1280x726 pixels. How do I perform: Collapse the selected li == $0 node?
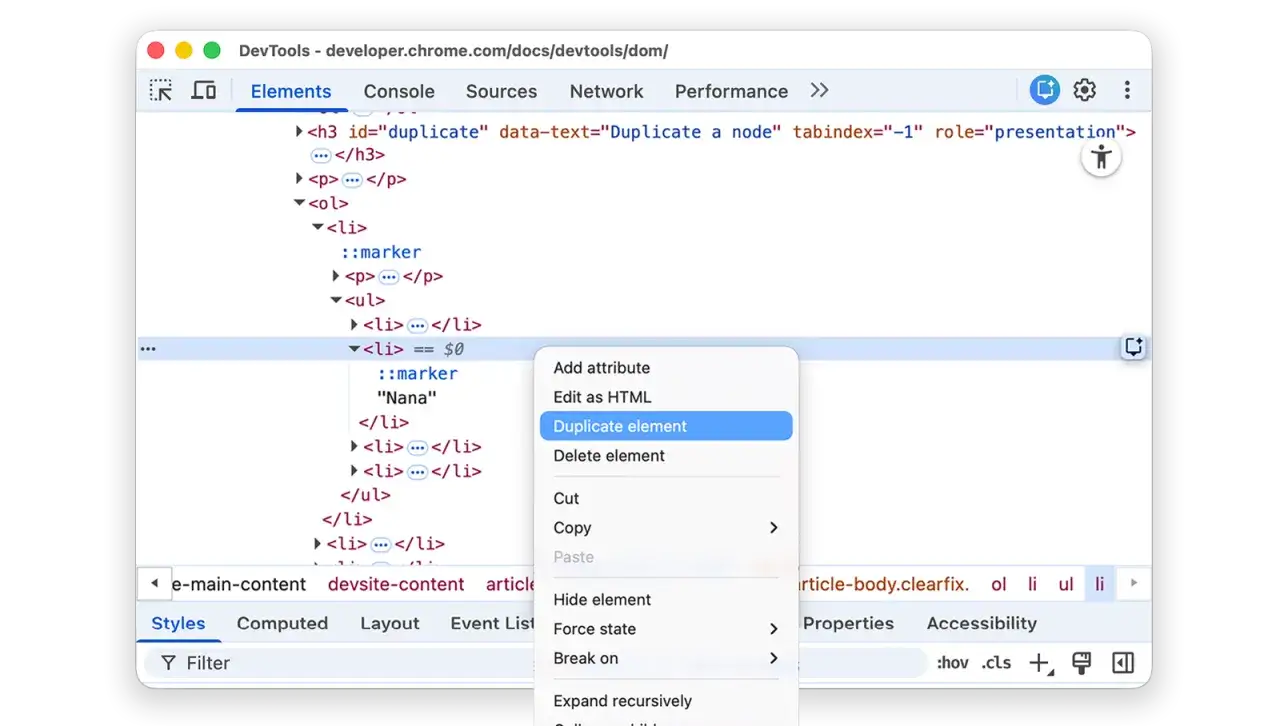click(354, 349)
